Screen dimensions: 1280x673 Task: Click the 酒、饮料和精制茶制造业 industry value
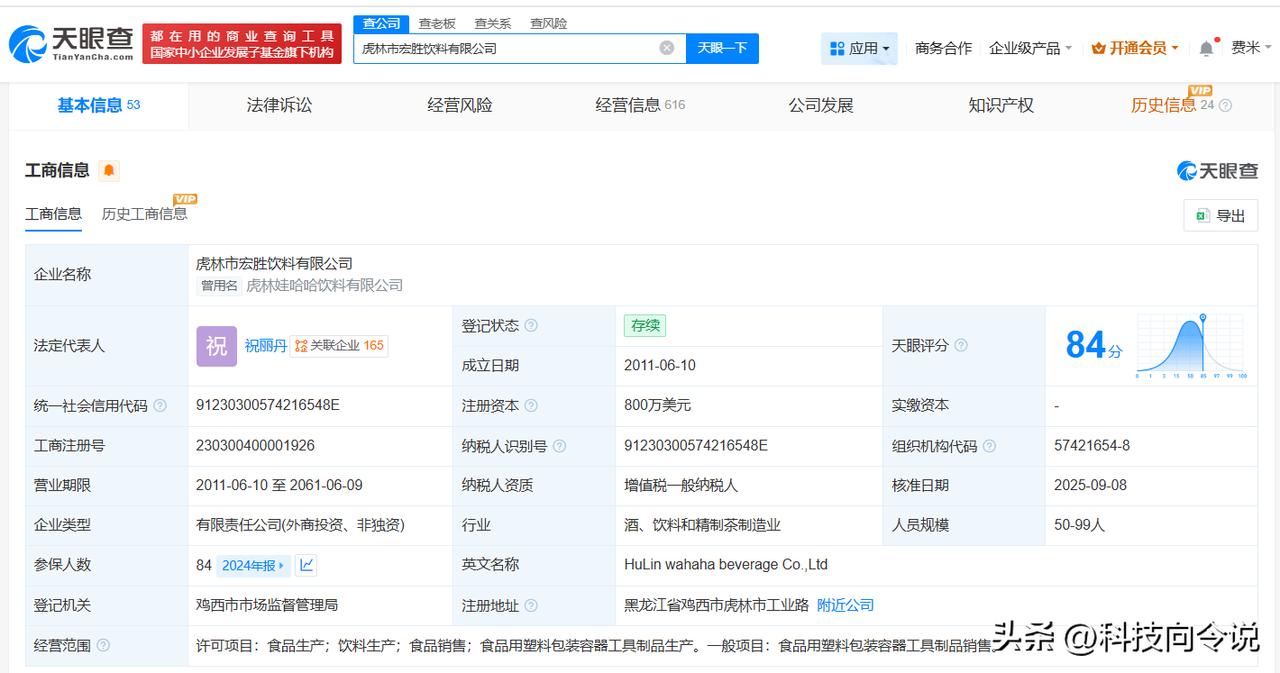point(702,525)
